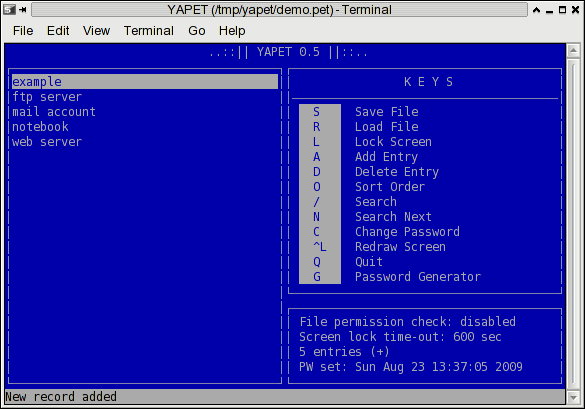
Task: Click the / key label
Action: (x=316, y=202)
